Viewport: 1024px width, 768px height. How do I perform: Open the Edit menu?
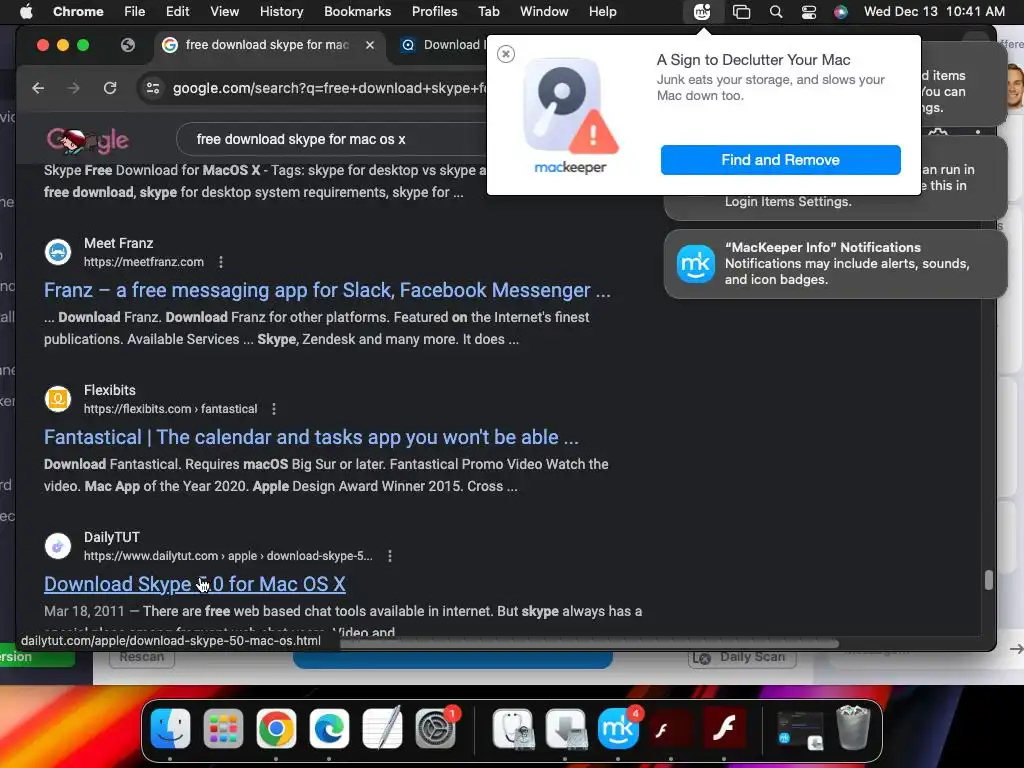tap(177, 11)
